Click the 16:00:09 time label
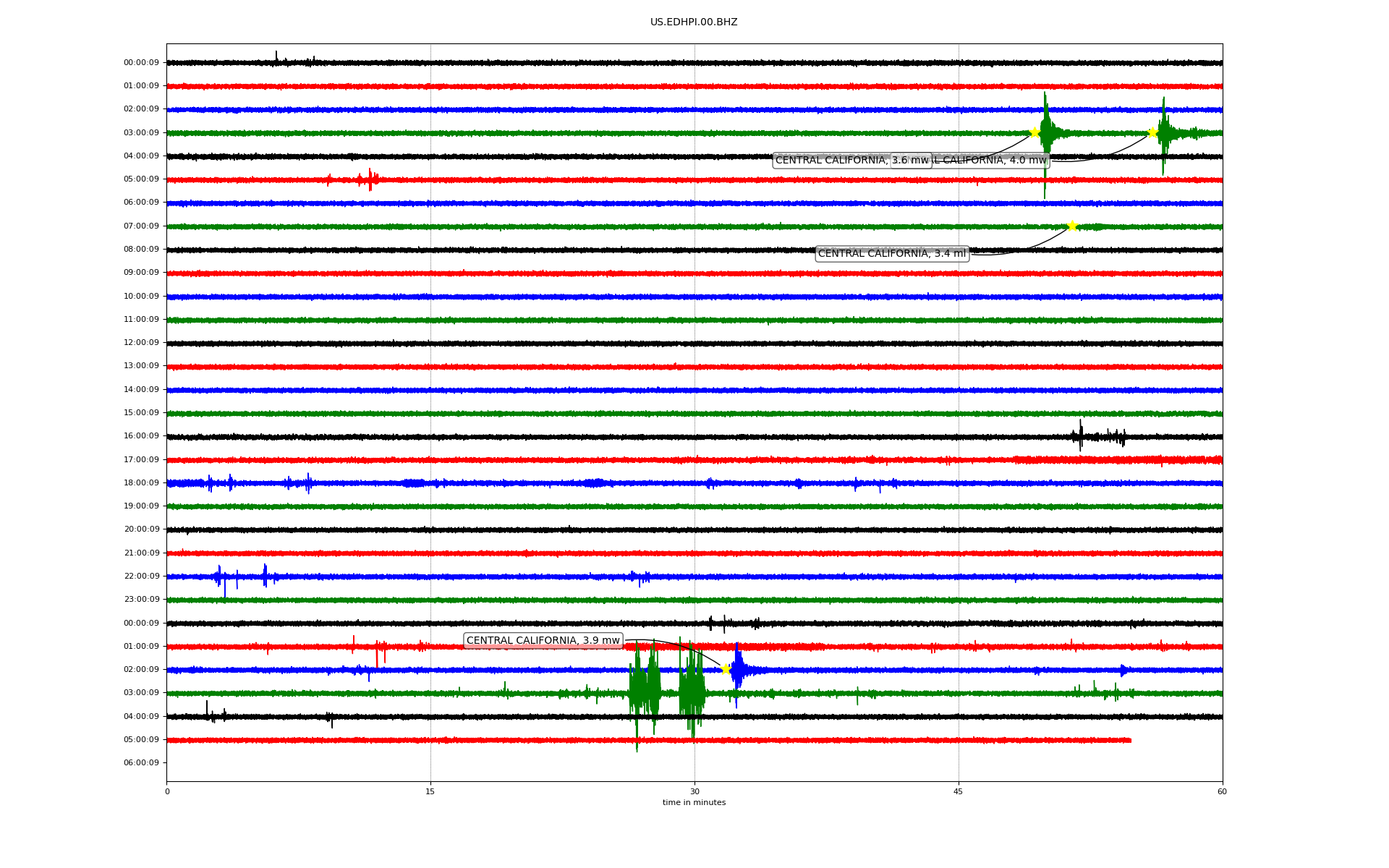 point(141,436)
